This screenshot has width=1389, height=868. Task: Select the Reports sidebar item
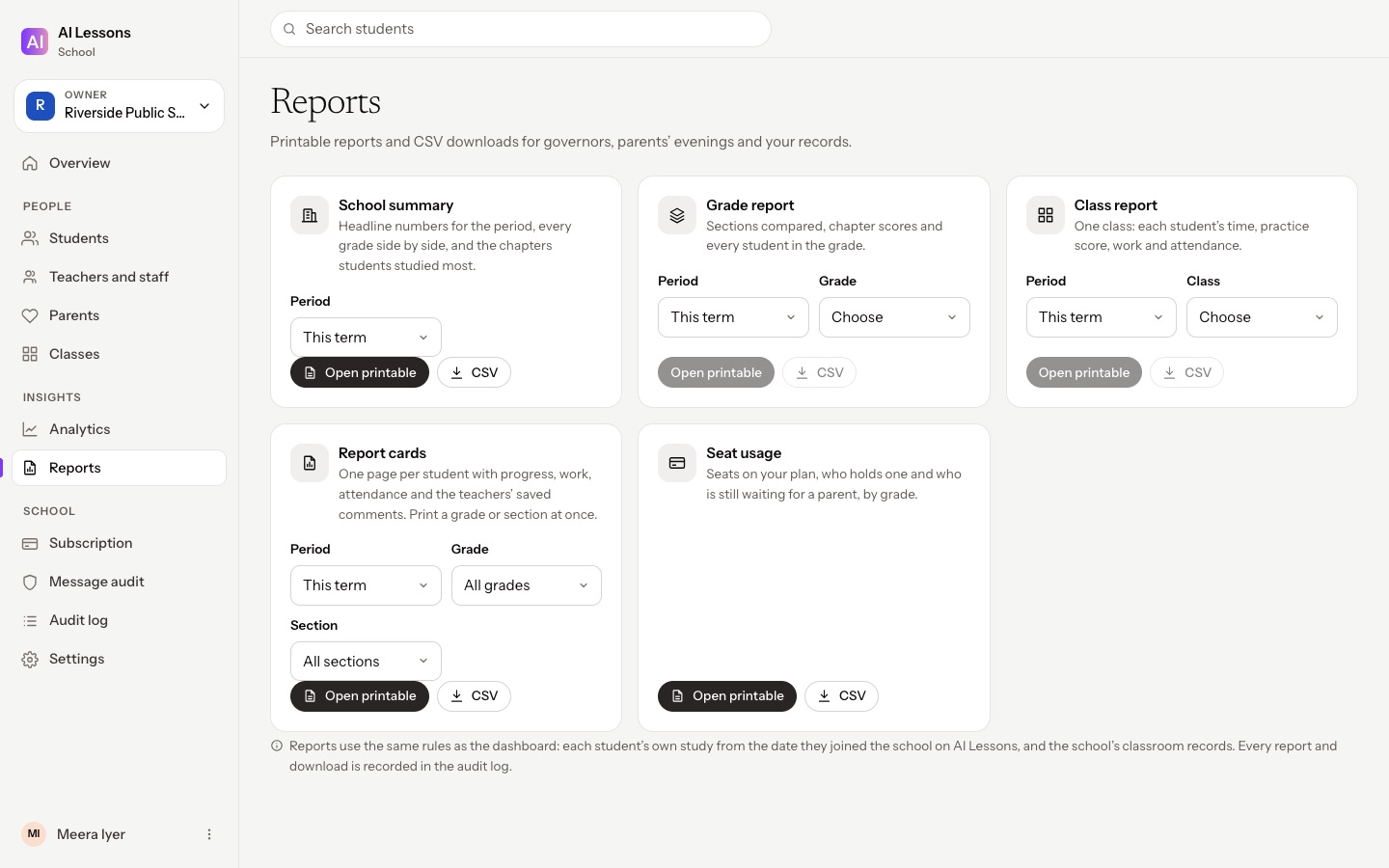tap(120, 468)
